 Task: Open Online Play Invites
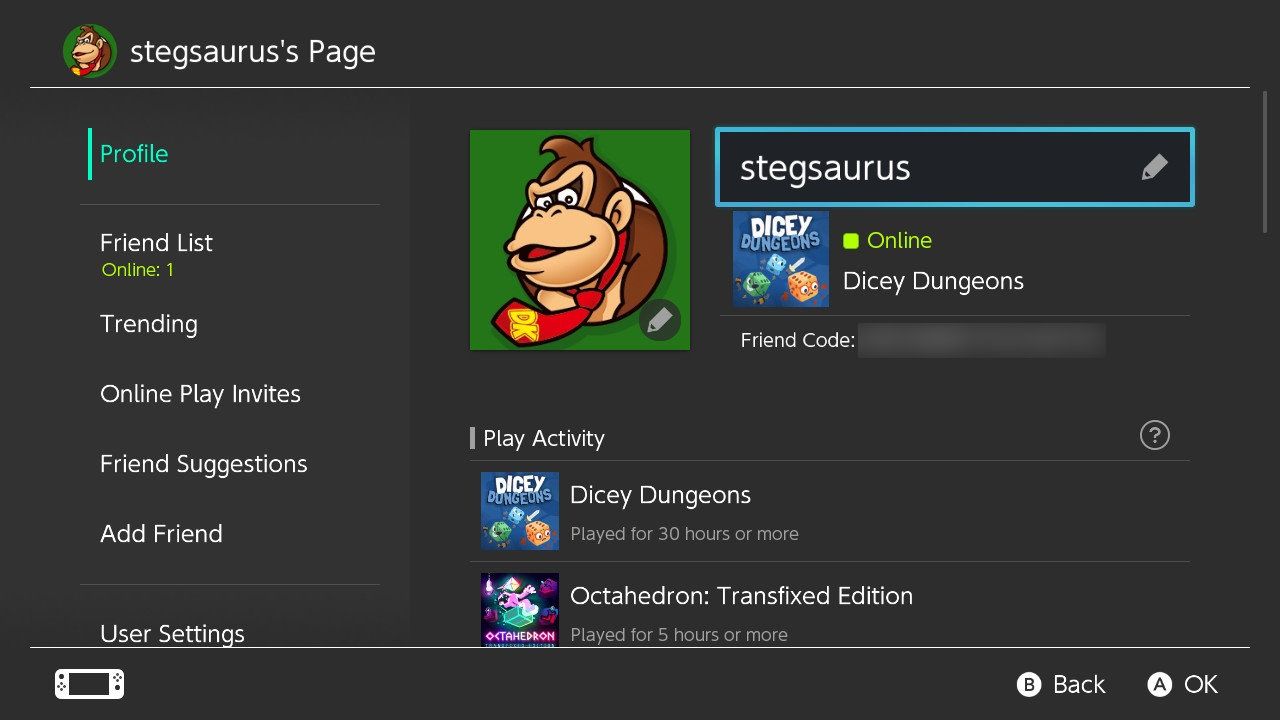click(200, 394)
